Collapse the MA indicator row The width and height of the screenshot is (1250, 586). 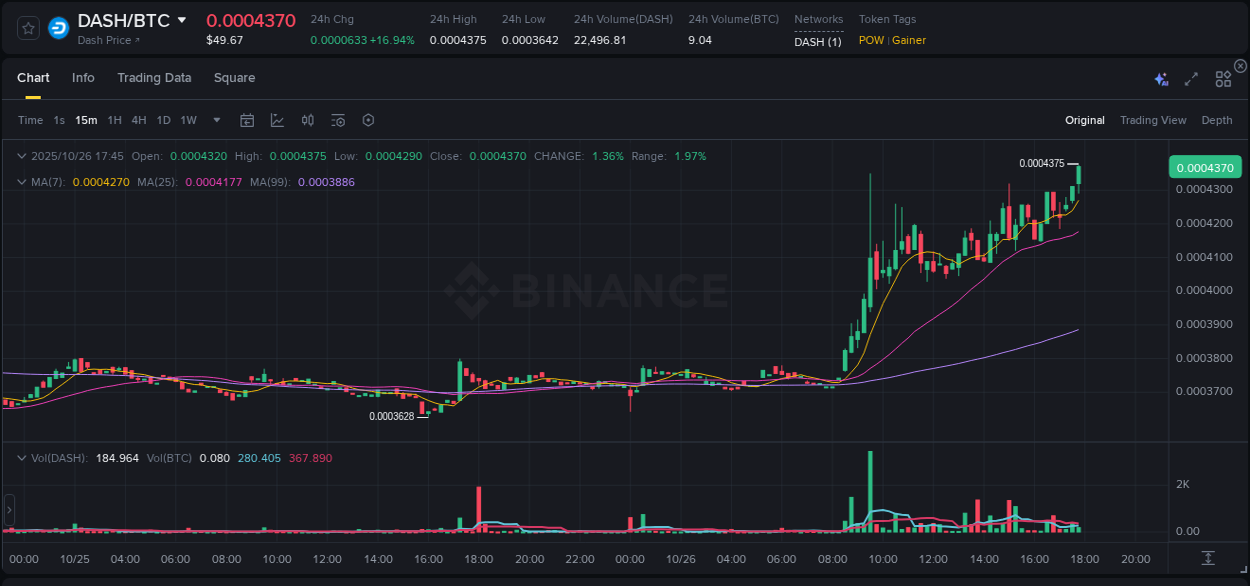pyautogui.click(x=22, y=182)
